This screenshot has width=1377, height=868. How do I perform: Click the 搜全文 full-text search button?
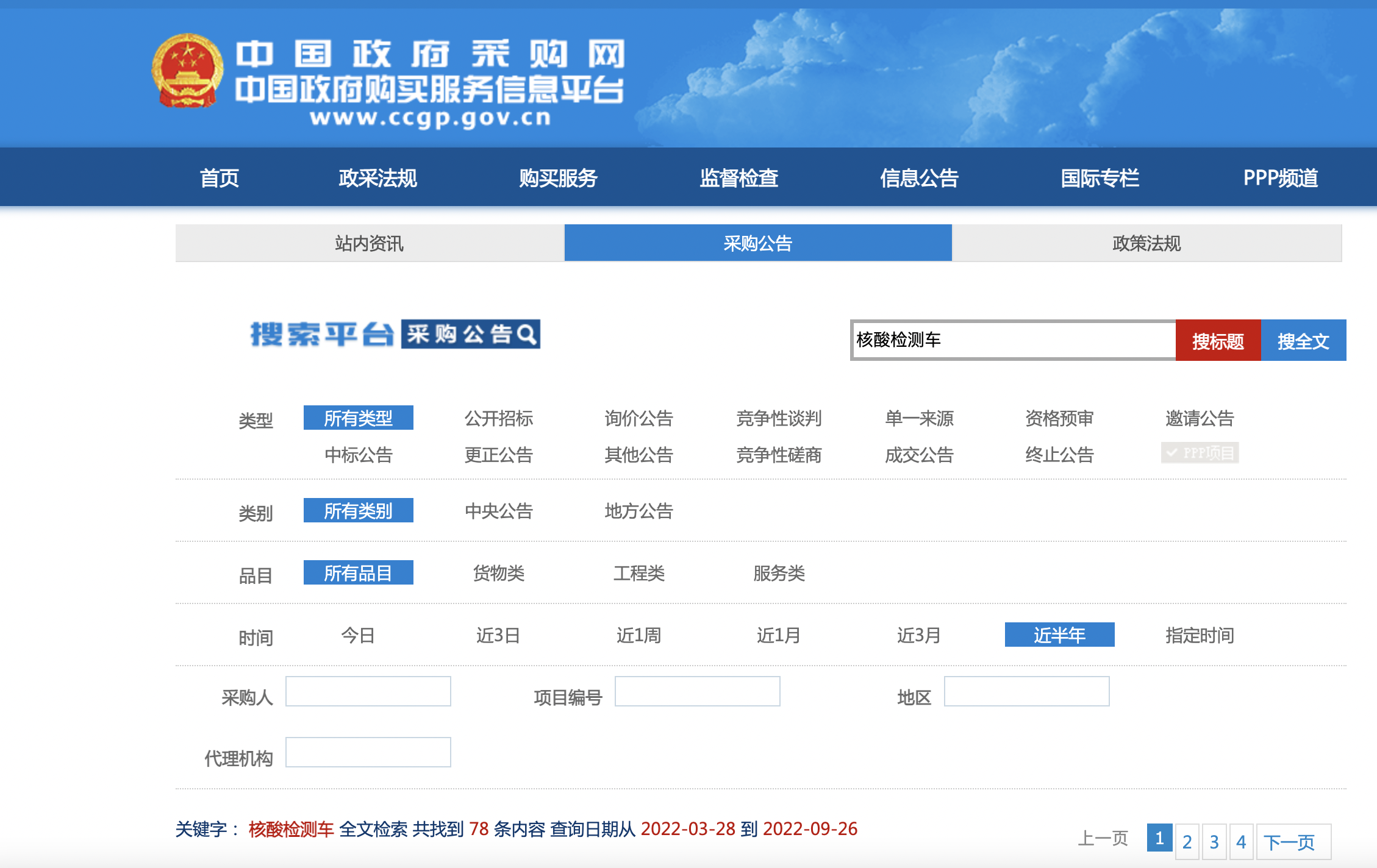coord(1304,341)
